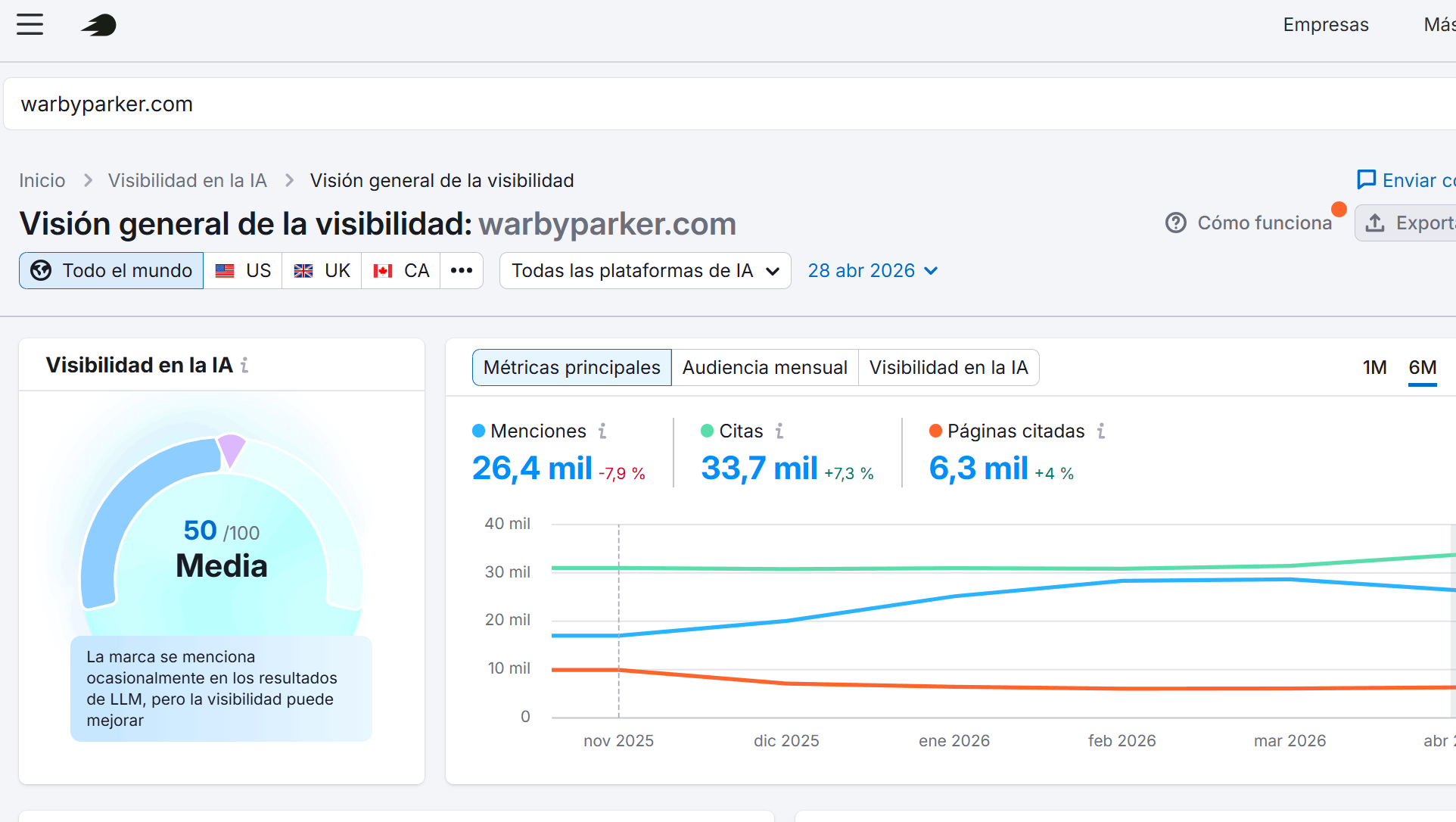
Task: Click the -7,9 % Menciones change value
Action: [x=622, y=474]
